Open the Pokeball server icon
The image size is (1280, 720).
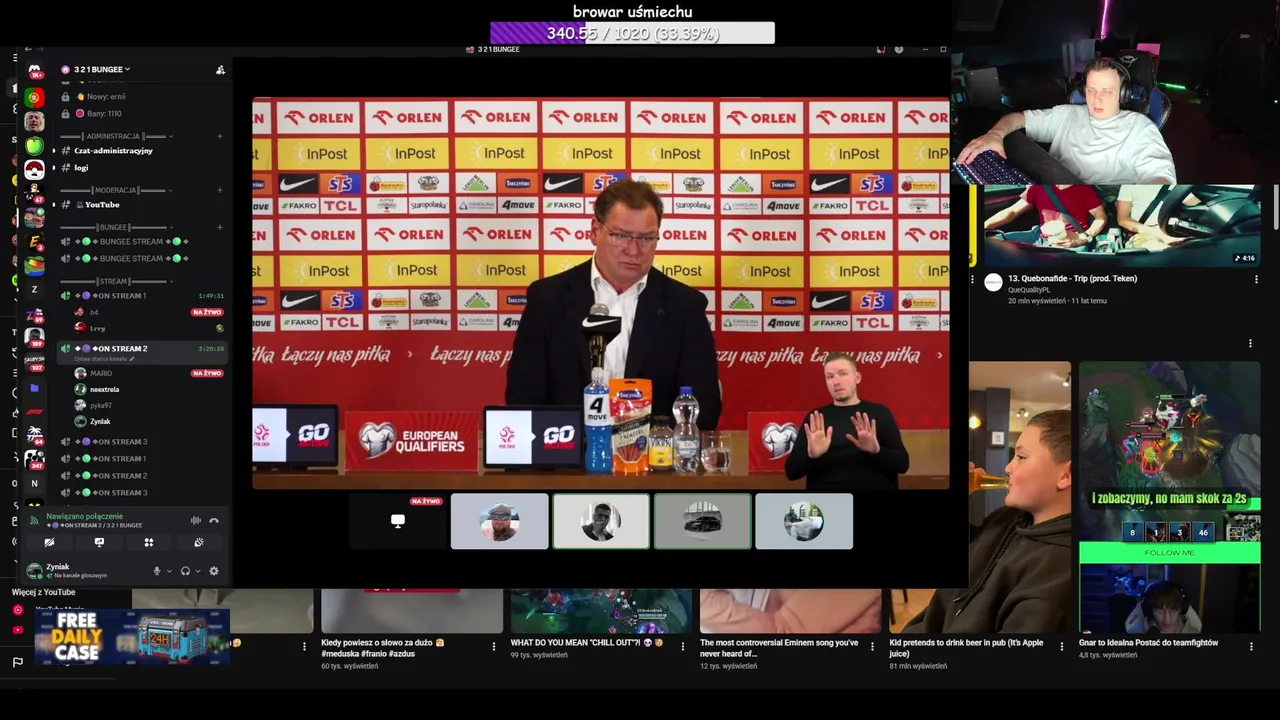(34, 170)
